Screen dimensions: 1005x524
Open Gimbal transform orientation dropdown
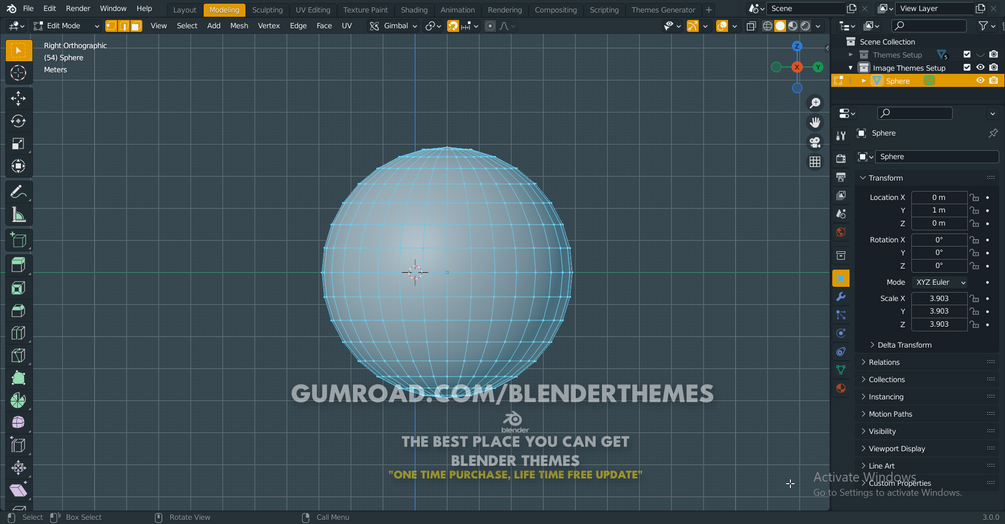click(394, 26)
